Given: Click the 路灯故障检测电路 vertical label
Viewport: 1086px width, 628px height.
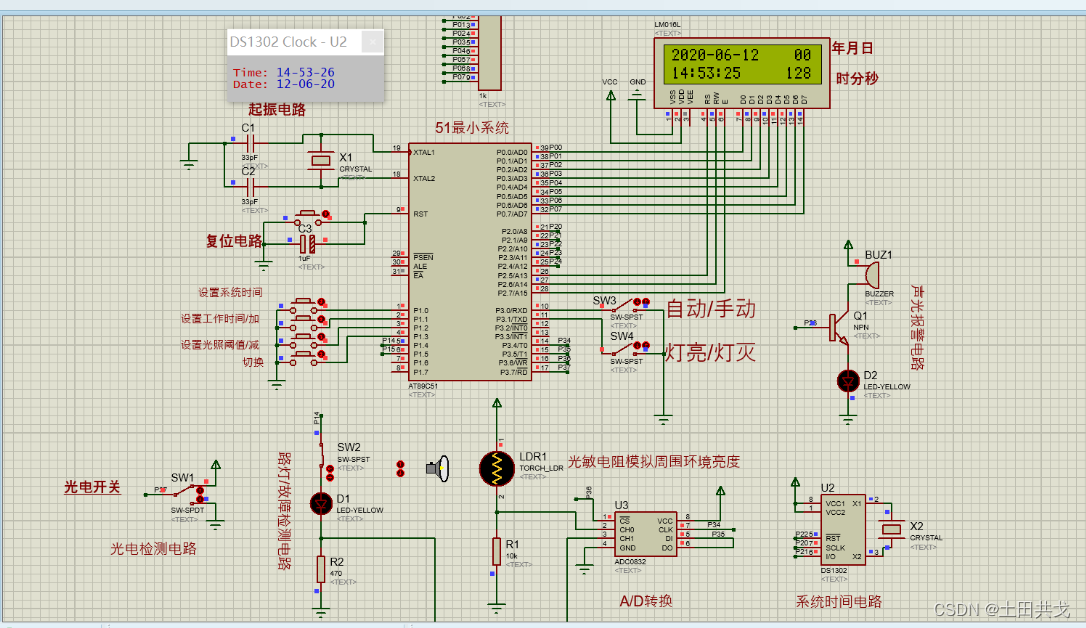Looking at the screenshot, I should [284, 511].
